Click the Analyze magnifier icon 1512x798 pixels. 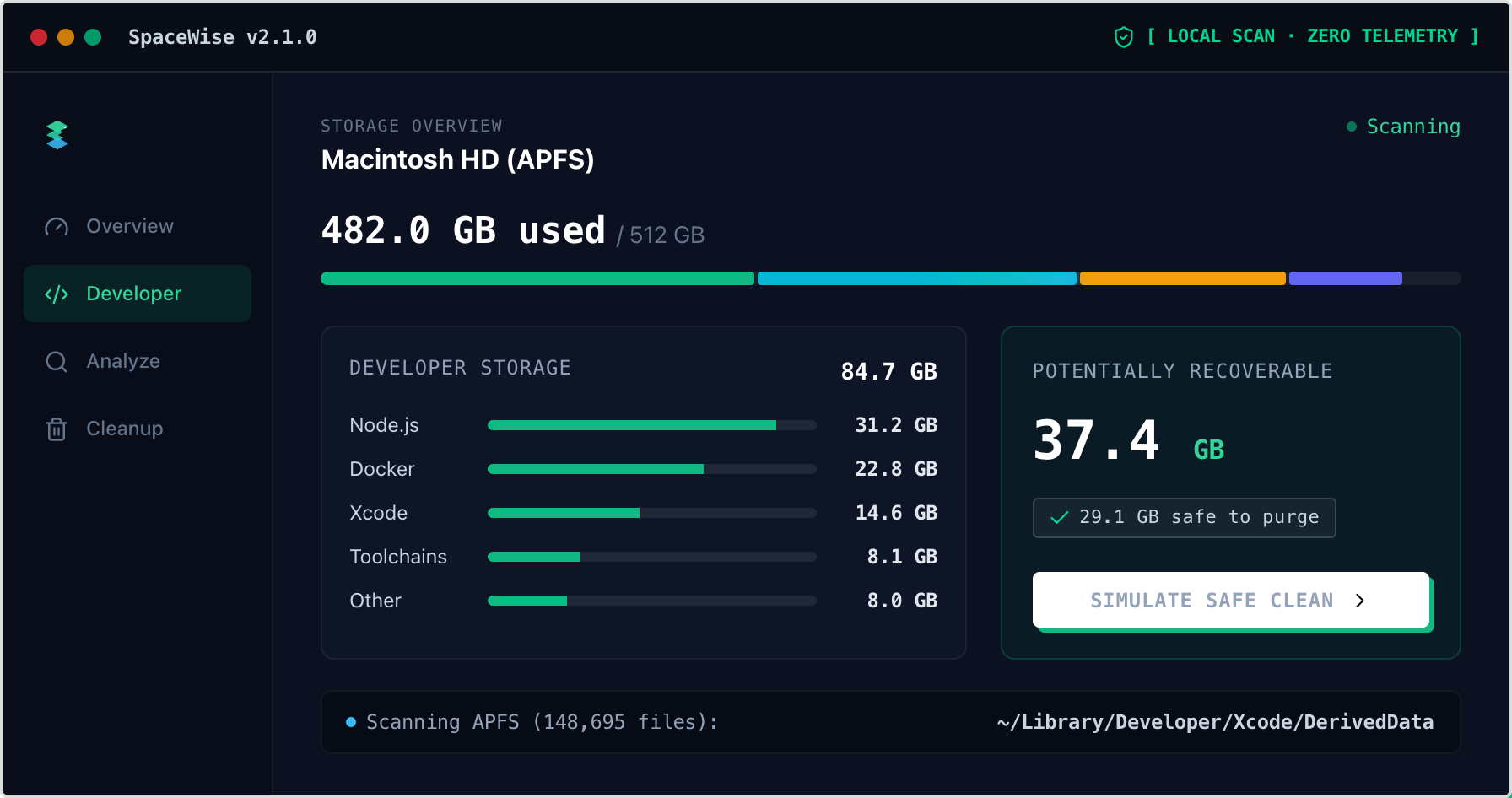57,362
